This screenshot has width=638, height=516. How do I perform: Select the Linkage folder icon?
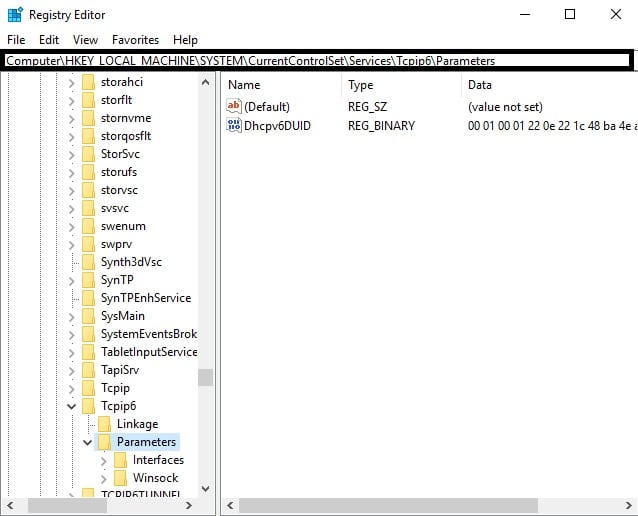pos(105,424)
